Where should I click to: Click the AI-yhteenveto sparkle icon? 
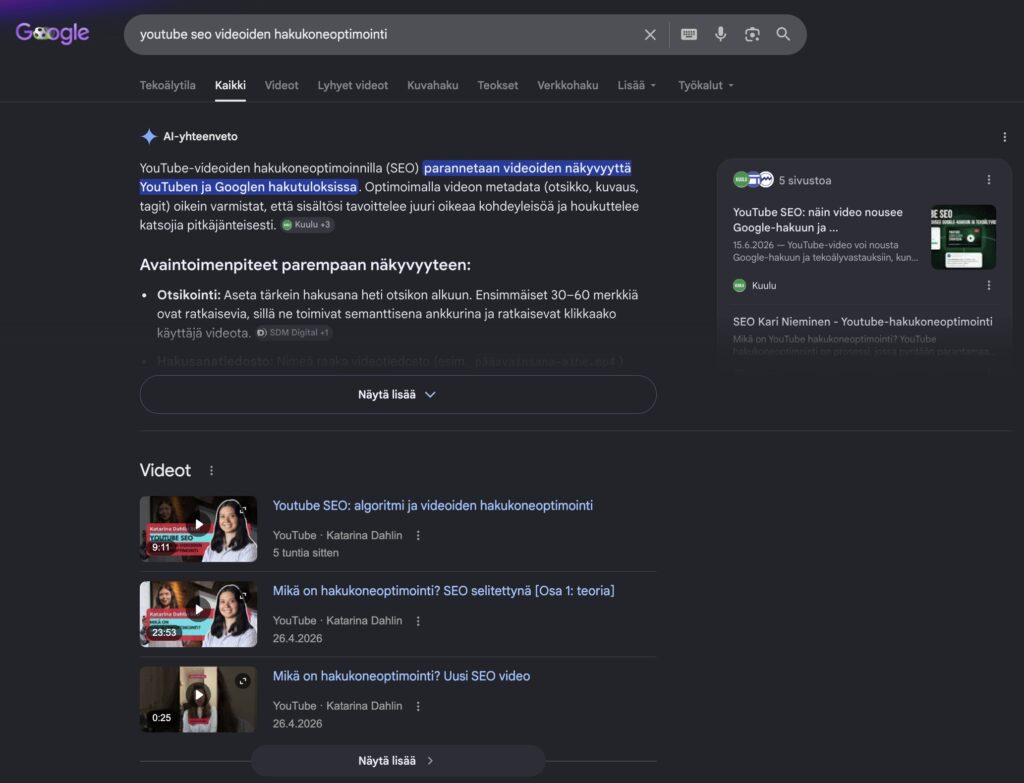149,136
